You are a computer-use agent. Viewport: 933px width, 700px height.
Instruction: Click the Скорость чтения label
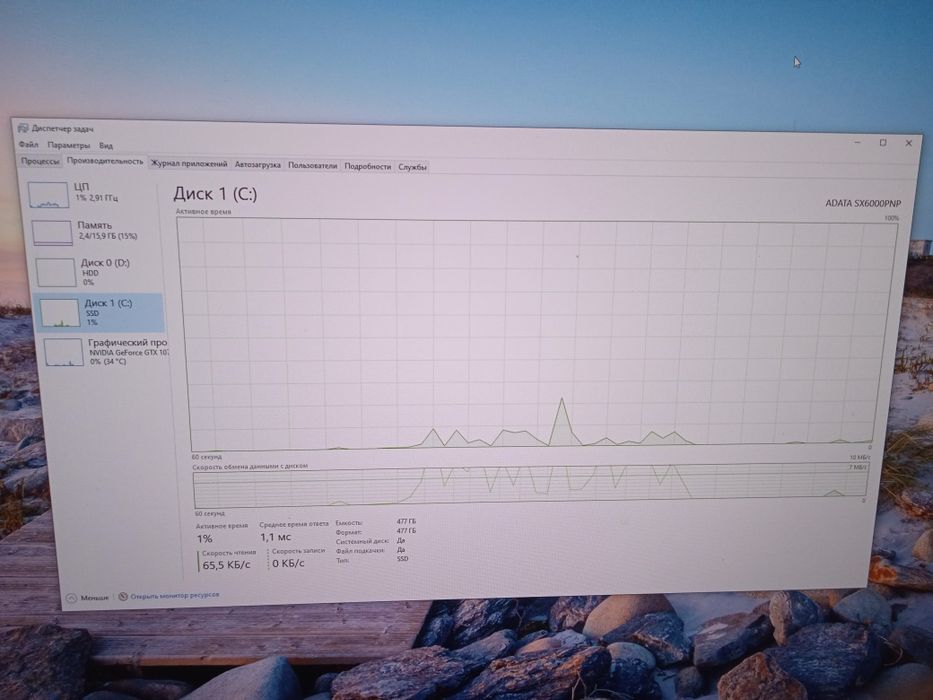228,552
